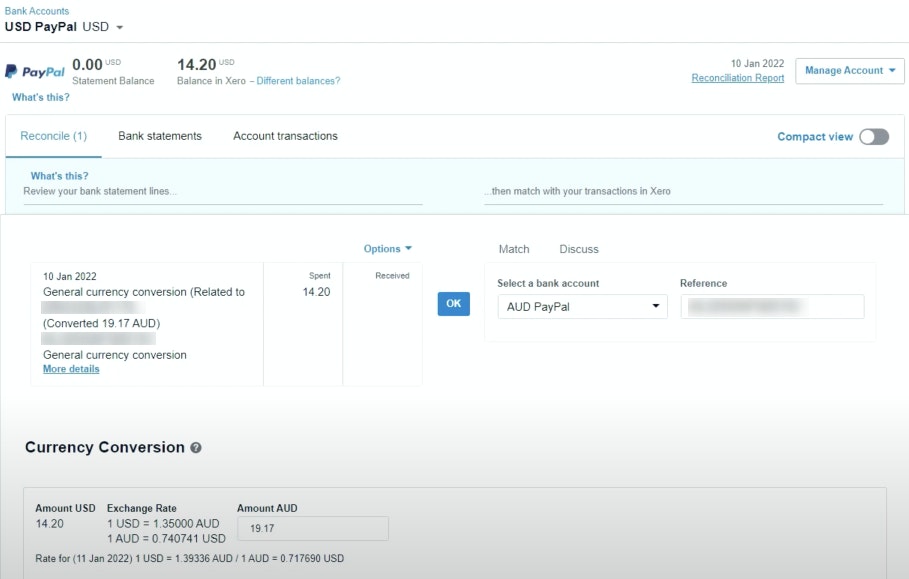Click the '1 AUD = 0.740741 USD' rate
Viewport: 909px width, 579px height.
pos(166,538)
